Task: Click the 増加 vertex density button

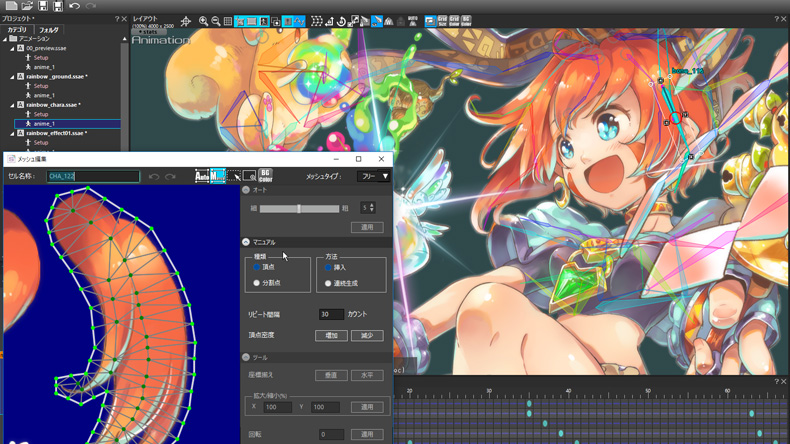Action: 331,336
